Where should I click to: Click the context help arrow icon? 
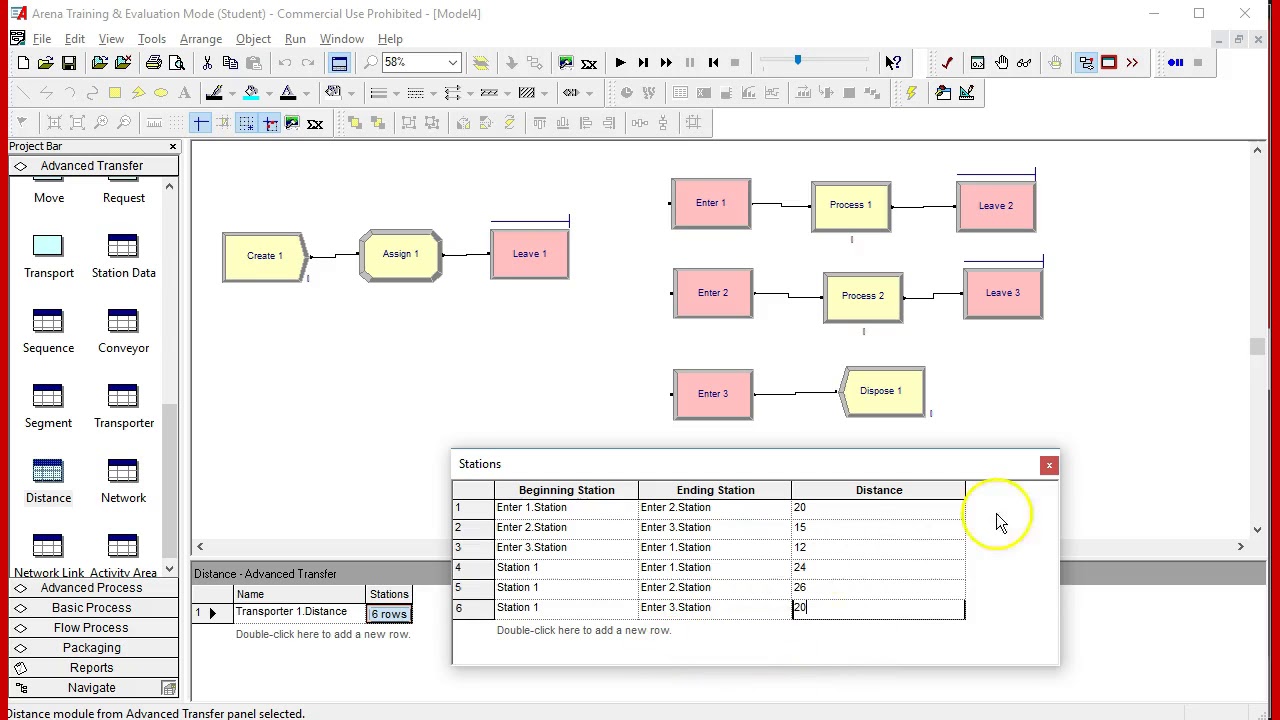894,63
